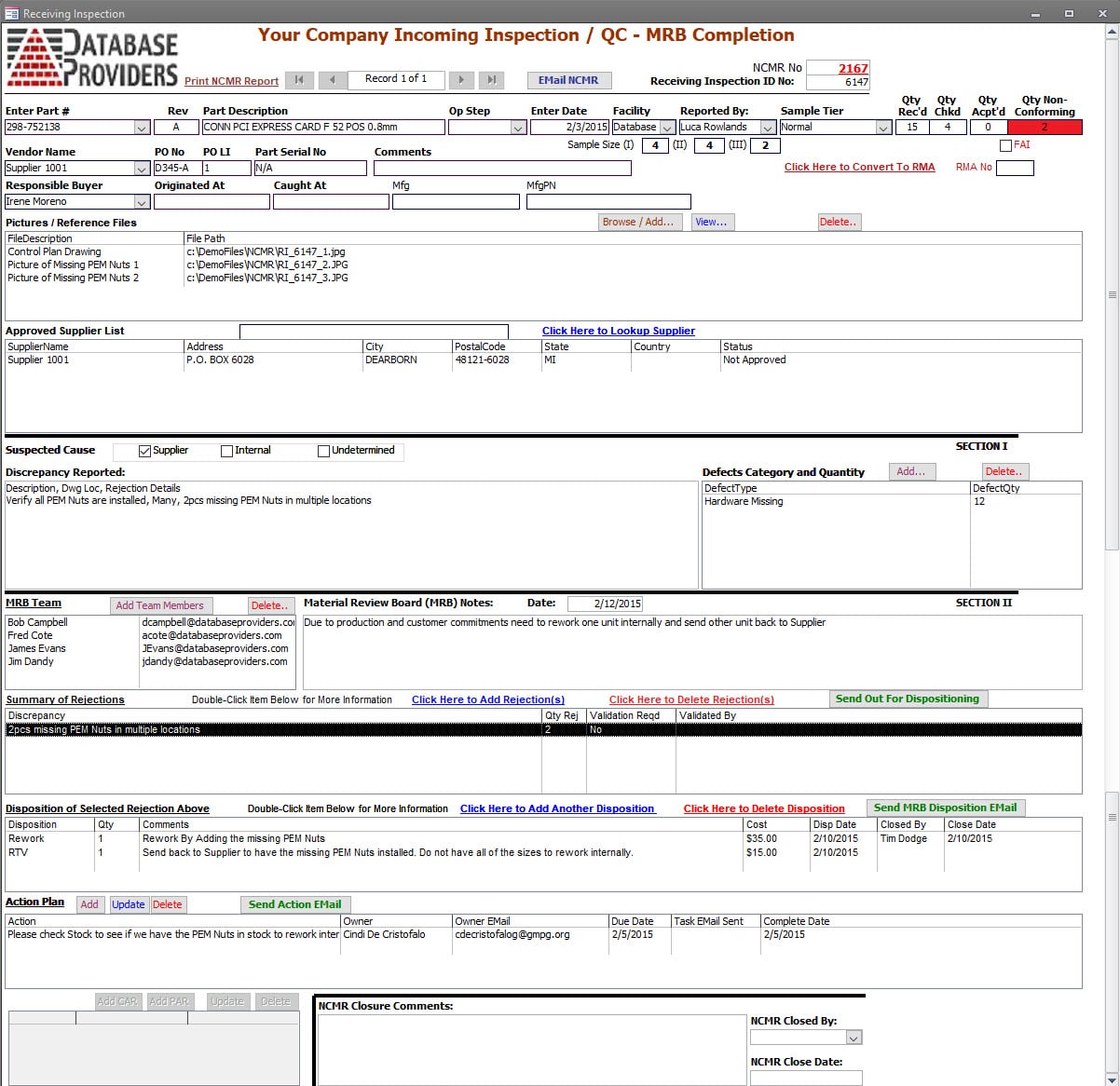Click the Comments input field
The width and height of the screenshot is (1120, 1086).
(502, 169)
